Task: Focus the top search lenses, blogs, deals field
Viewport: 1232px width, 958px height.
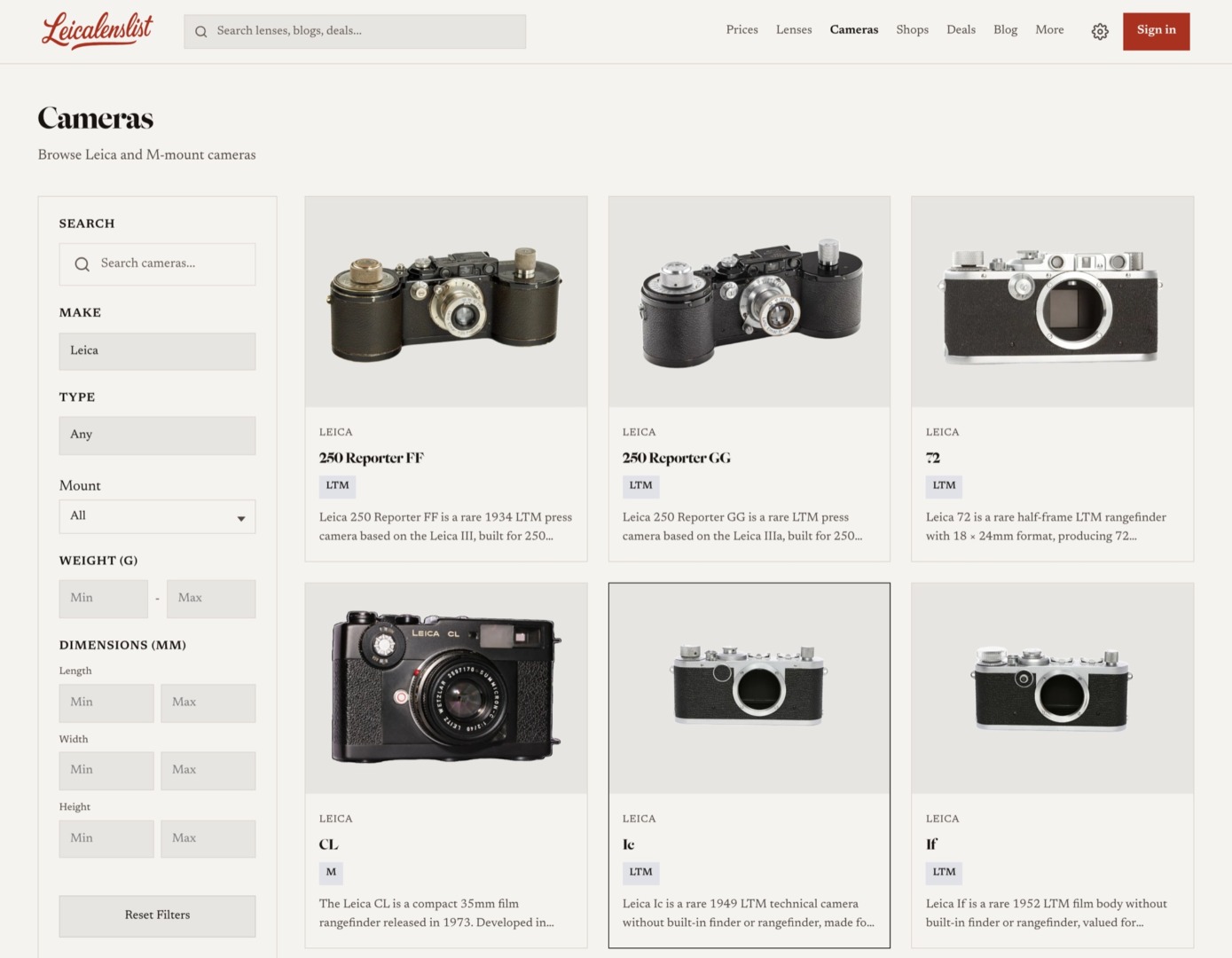Action: pos(355,31)
